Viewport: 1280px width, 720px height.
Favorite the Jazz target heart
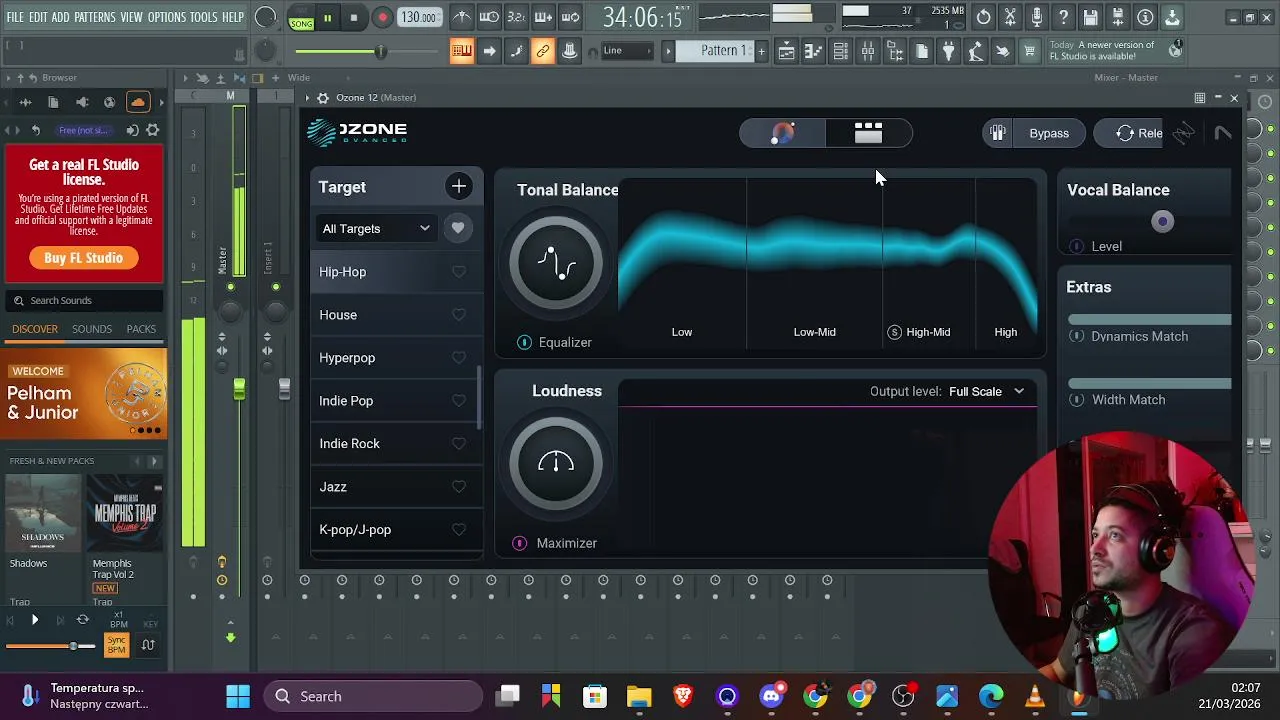[x=459, y=487]
